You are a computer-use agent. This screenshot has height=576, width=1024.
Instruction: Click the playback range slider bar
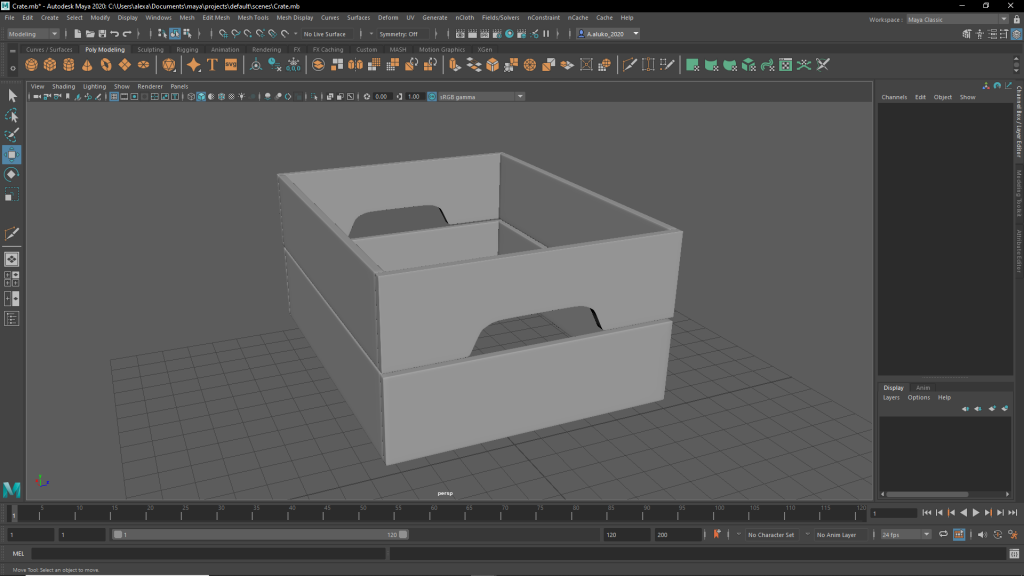click(x=260, y=535)
